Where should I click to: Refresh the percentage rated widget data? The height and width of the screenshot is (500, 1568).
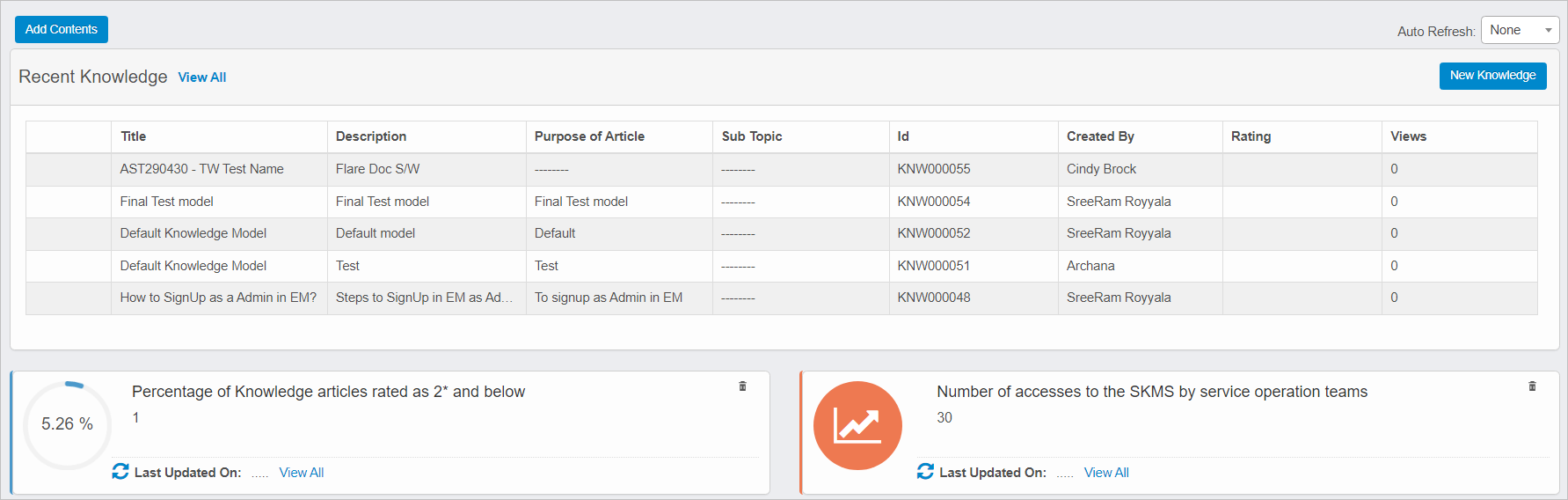click(x=120, y=472)
